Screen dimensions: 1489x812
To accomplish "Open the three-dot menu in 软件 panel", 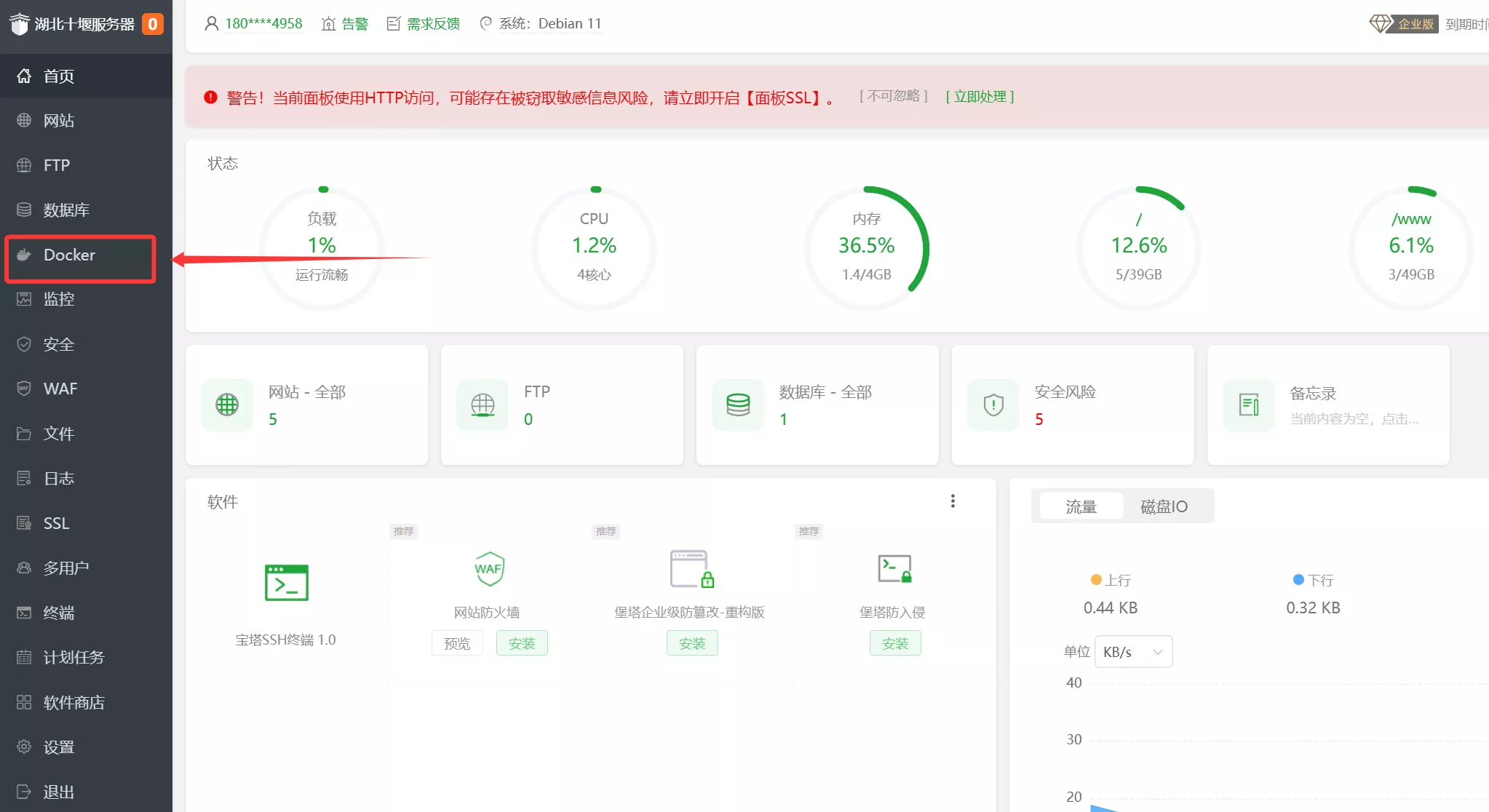I will pos(953,501).
